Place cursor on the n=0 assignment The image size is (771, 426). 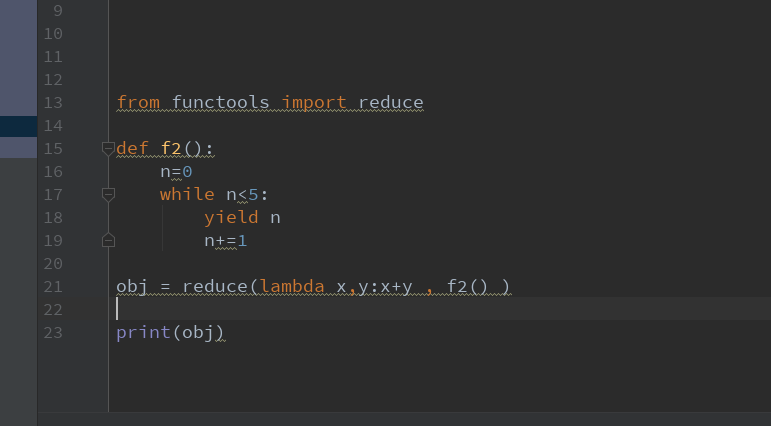coord(176,172)
